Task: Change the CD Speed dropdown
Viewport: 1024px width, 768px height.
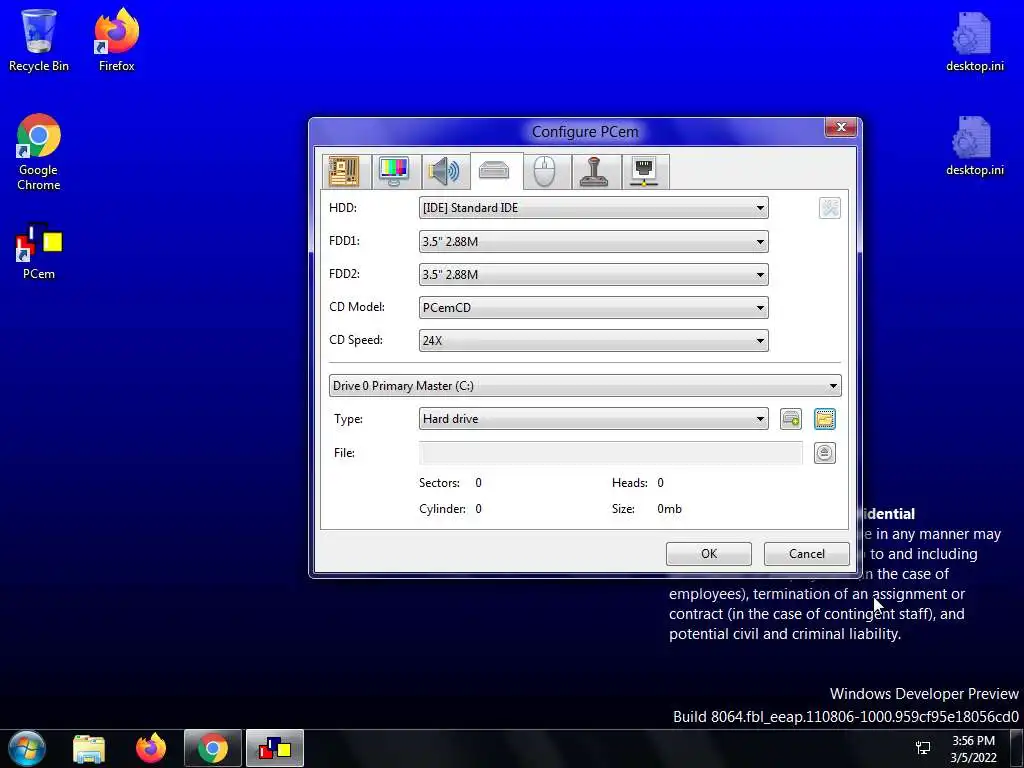Action: tap(593, 340)
